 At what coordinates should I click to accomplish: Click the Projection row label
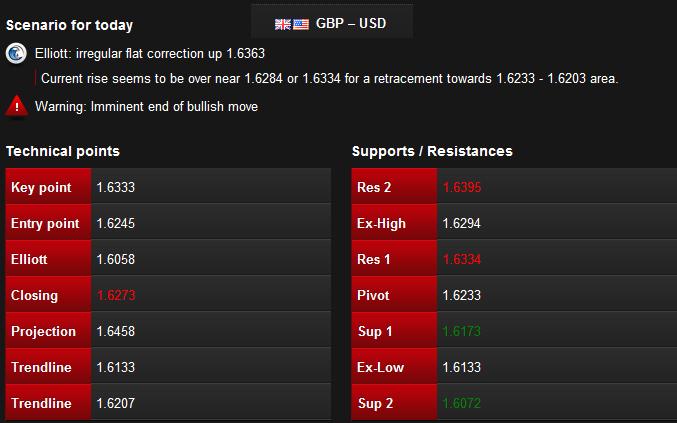[x=43, y=331]
